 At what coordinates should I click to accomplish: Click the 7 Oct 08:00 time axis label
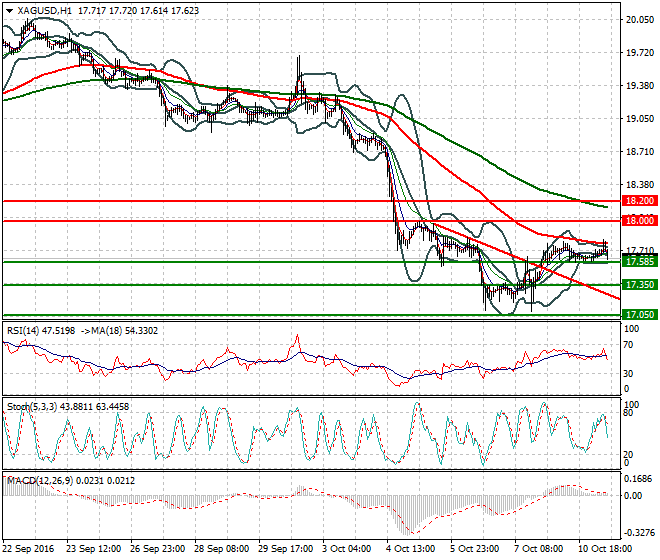tap(539, 549)
